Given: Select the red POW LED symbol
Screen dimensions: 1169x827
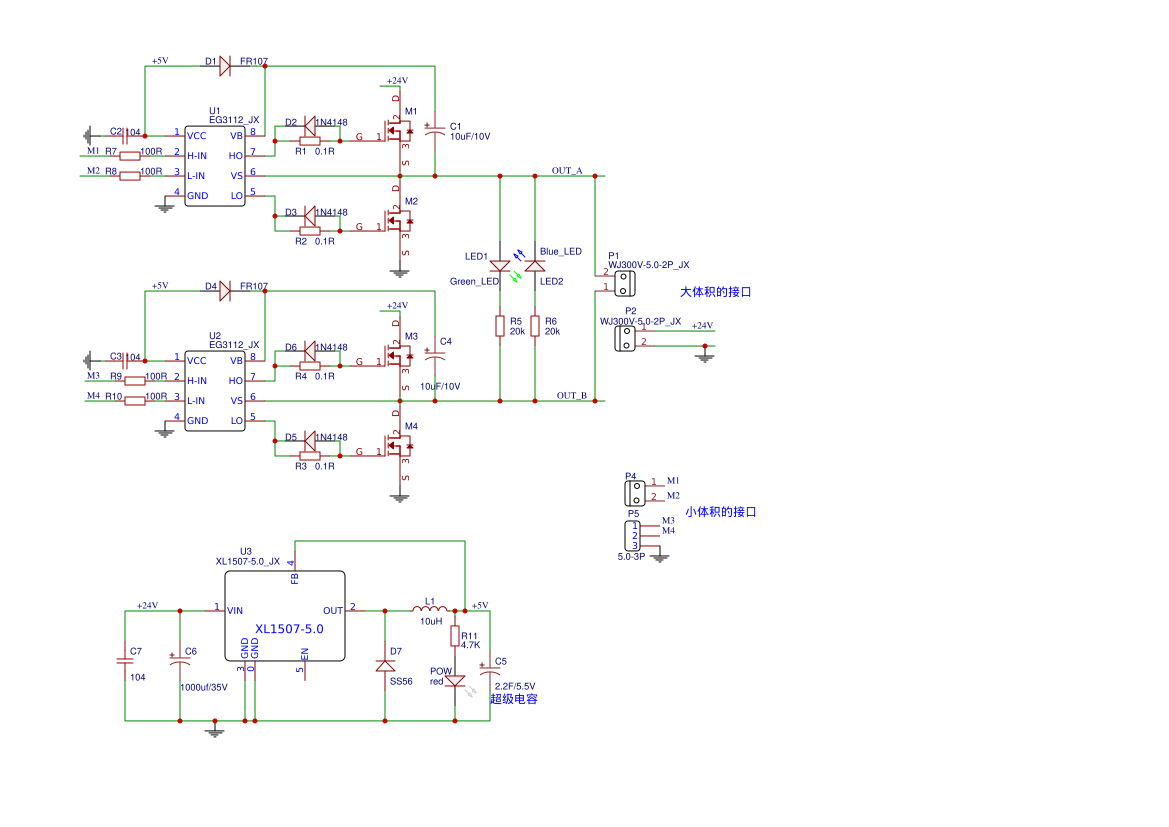Looking at the screenshot, I should (x=455, y=681).
